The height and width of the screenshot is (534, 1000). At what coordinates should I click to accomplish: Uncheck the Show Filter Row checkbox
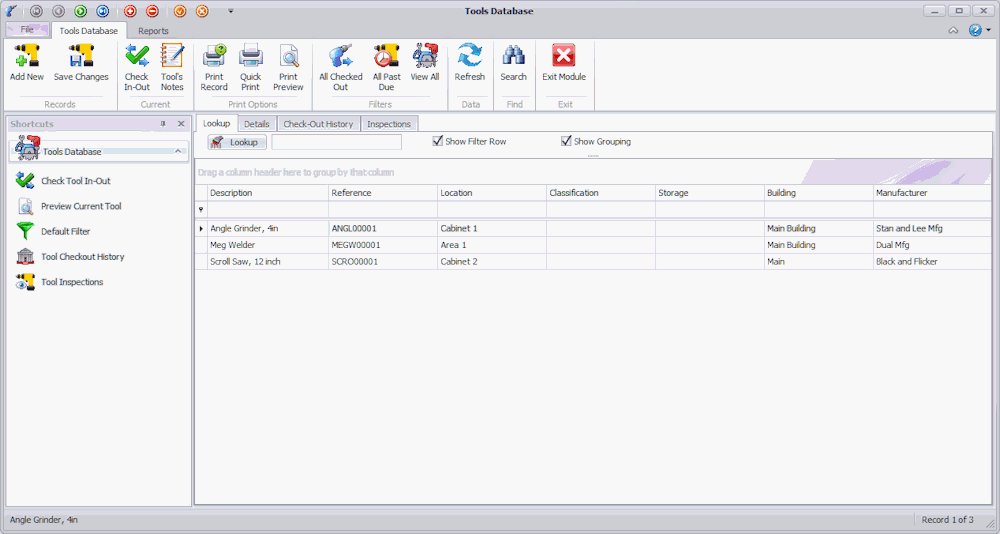pos(438,142)
